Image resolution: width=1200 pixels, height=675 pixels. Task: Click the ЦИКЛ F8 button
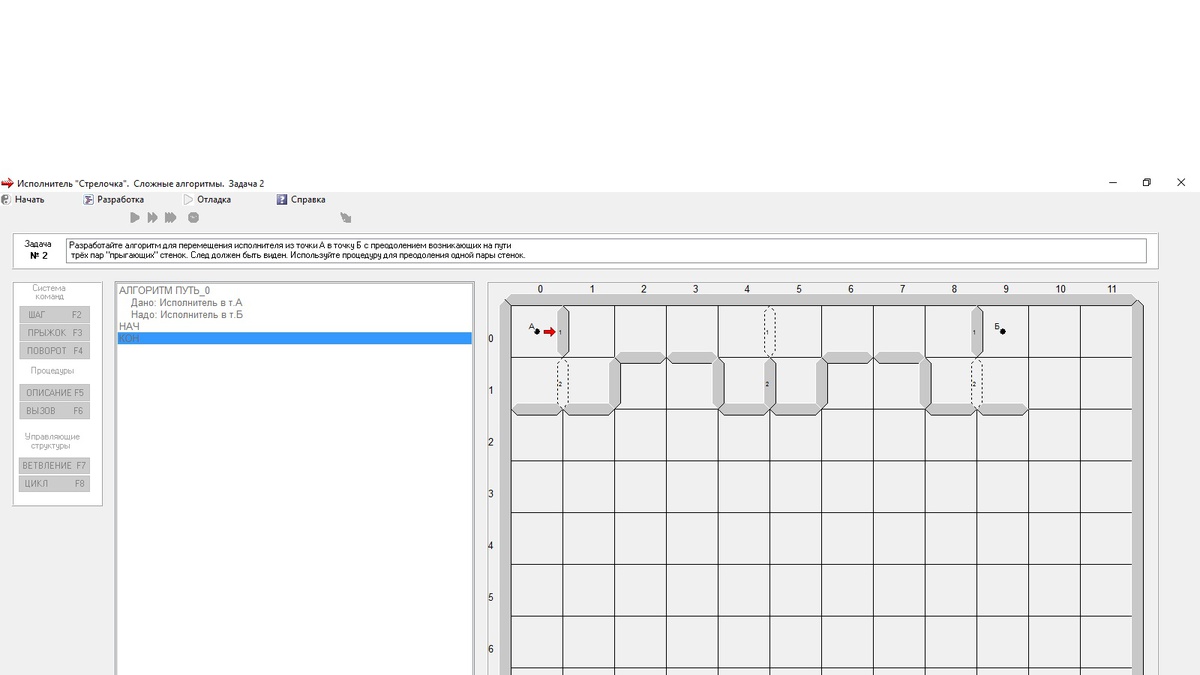coord(54,484)
